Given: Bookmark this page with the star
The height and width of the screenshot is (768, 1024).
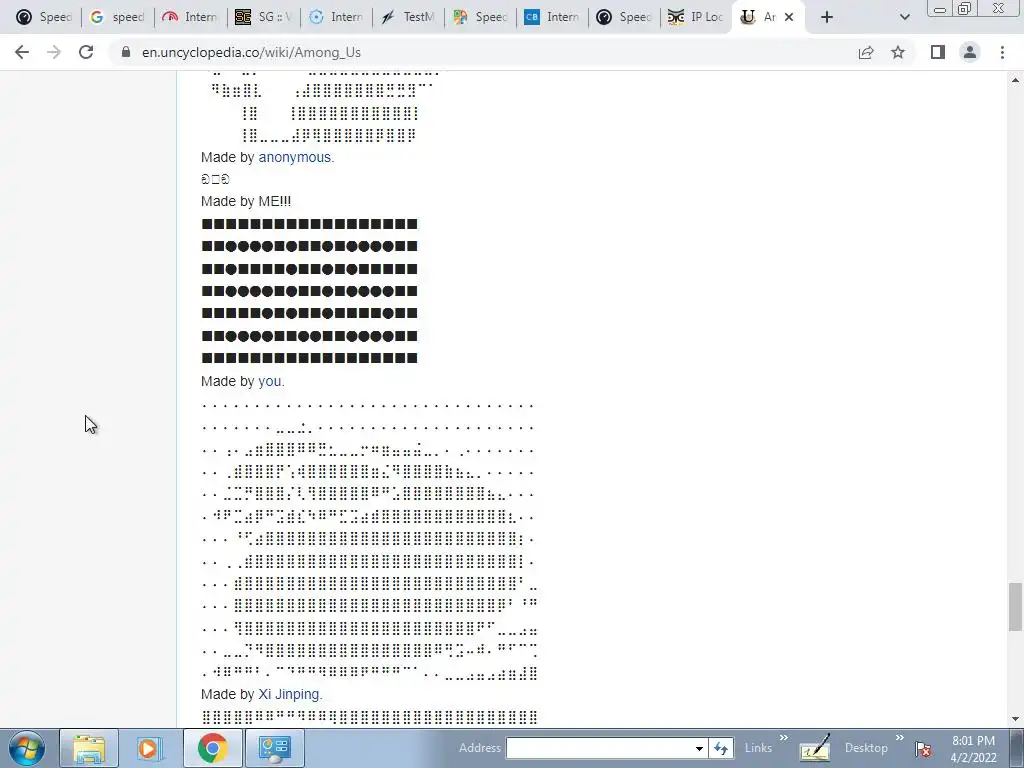Looking at the screenshot, I should click(x=898, y=52).
